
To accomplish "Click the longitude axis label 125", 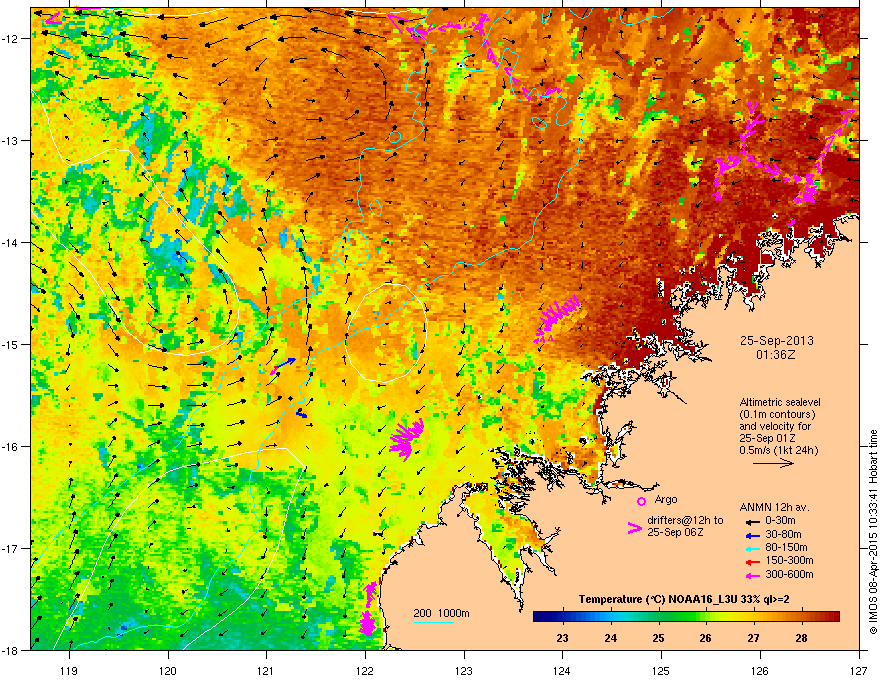I will (661, 670).
